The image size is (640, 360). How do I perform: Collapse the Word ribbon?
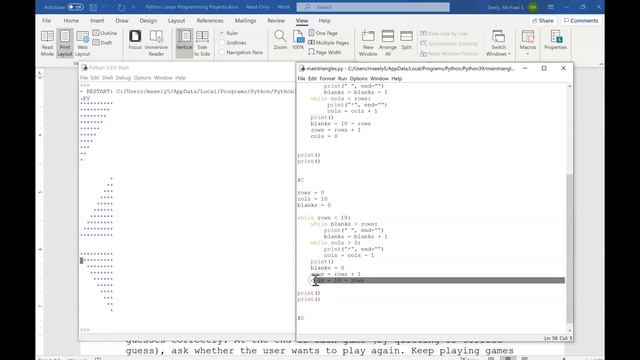(601, 64)
